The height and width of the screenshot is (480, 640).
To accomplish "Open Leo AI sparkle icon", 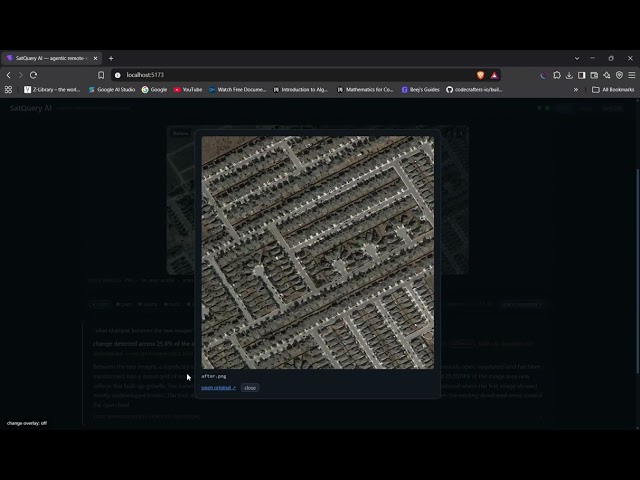I will [607, 75].
